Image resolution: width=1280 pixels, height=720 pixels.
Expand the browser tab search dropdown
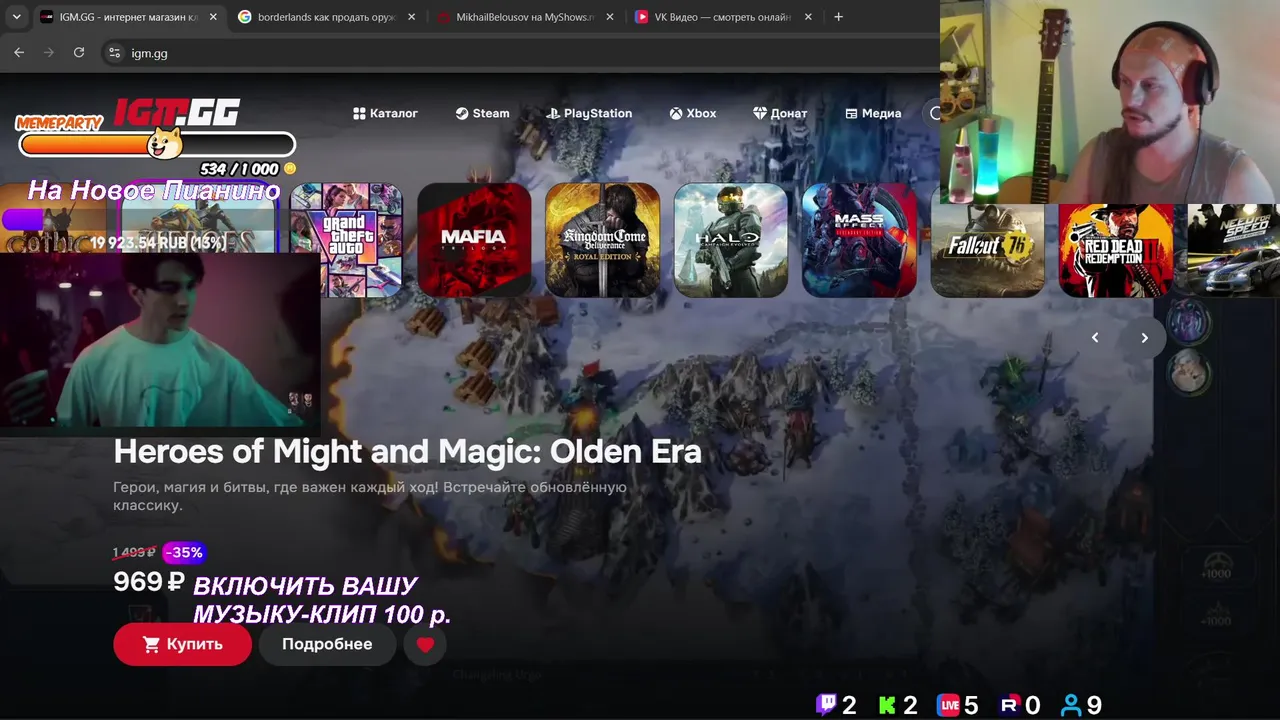(x=16, y=17)
